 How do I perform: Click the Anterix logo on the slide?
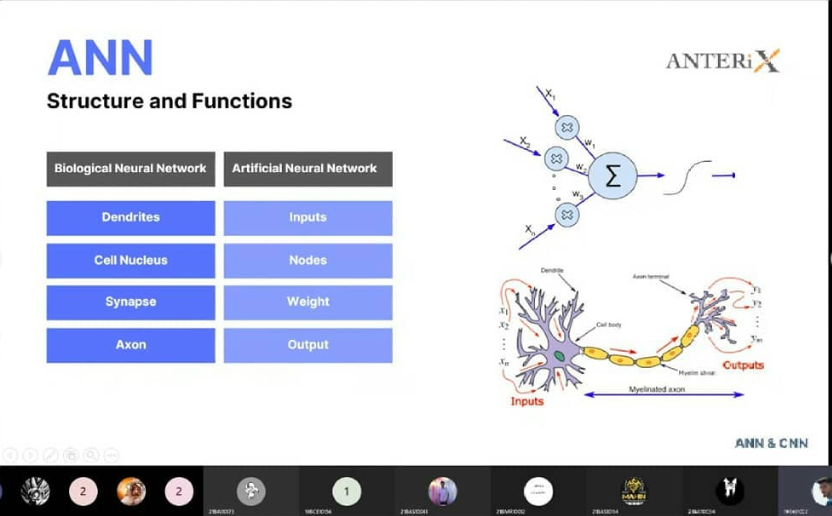coord(723,61)
